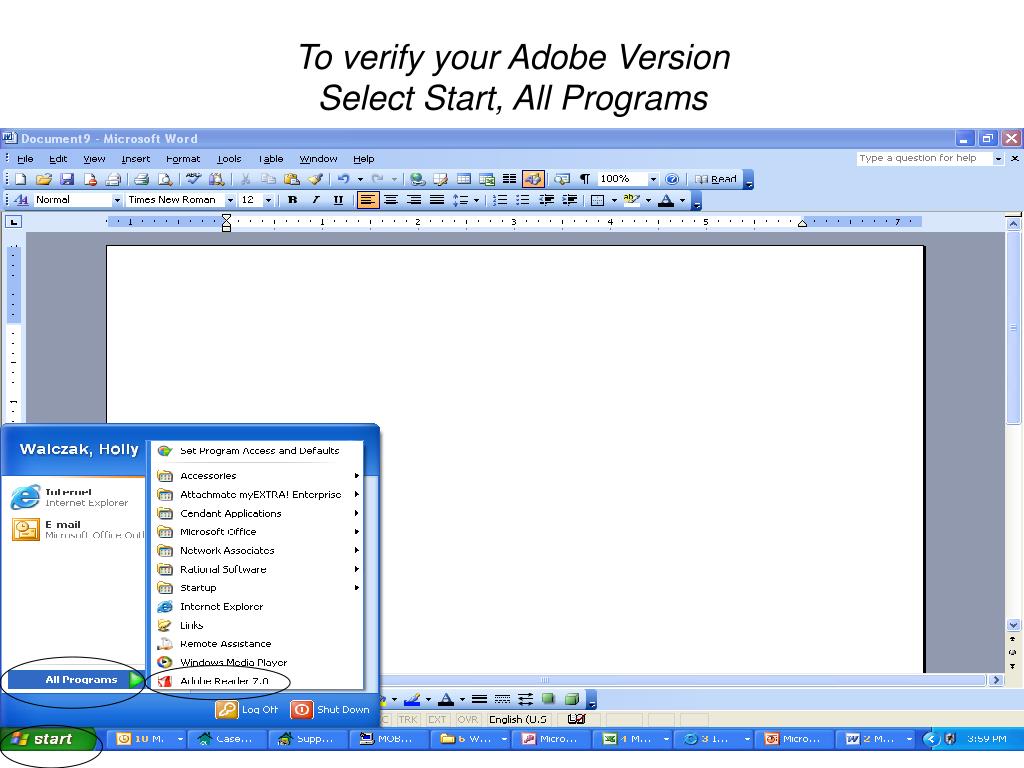
Task: Click the Bullets list icon
Action: click(x=522, y=200)
